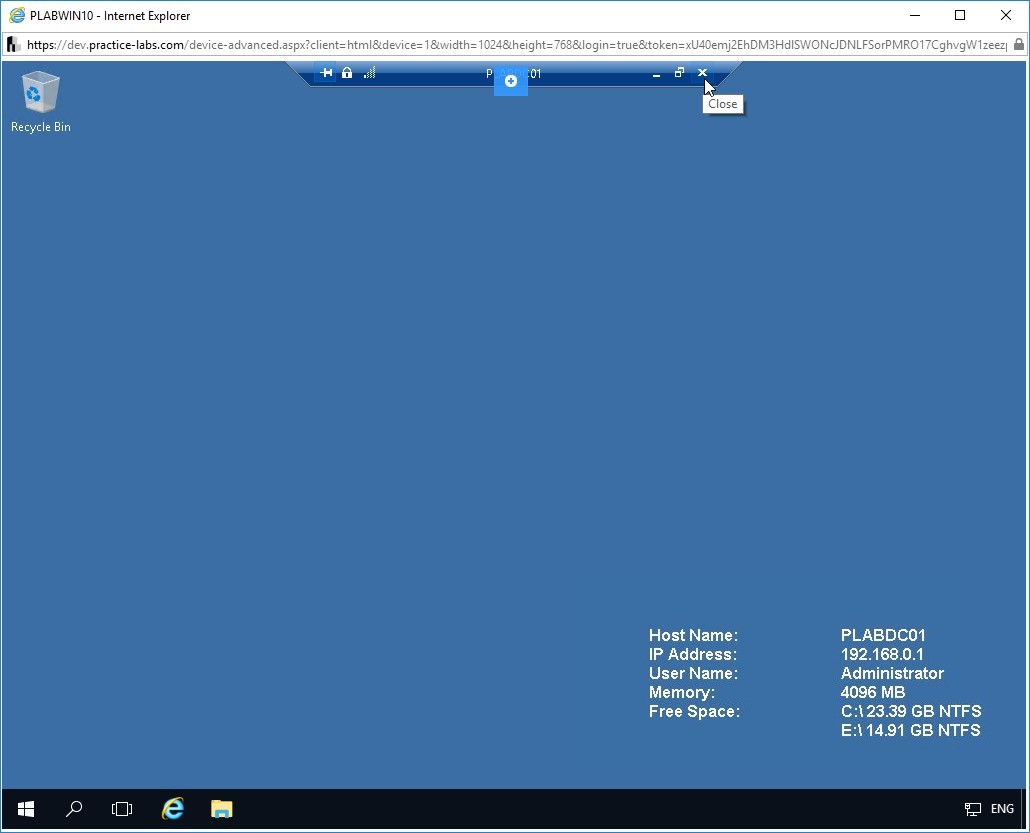
Task: Click the 4096 MB memory value
Action: point(873,692)
